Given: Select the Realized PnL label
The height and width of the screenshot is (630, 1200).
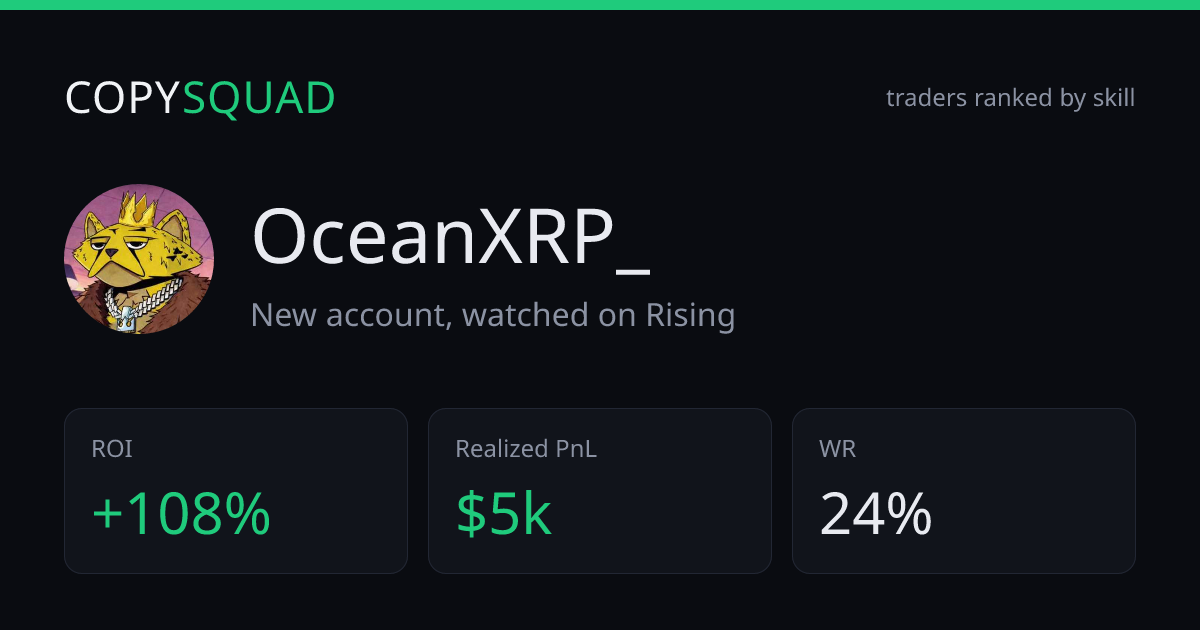Looking at the screenshot, I should coord(526,449).
